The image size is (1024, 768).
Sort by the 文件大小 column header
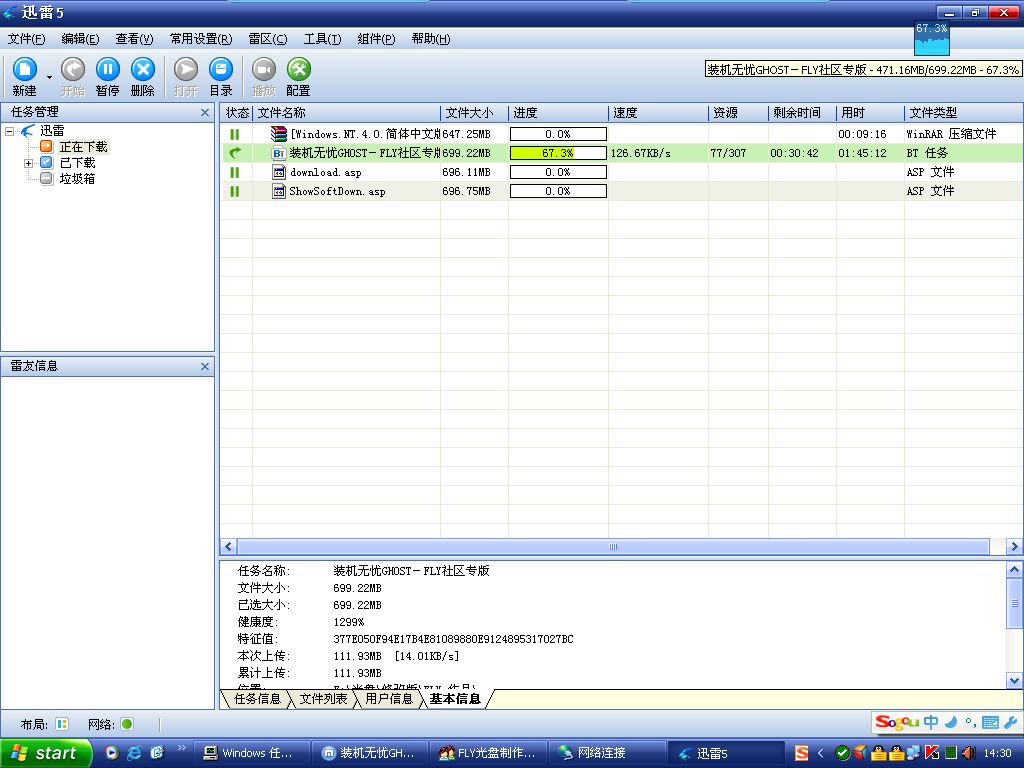click(474, 113)
